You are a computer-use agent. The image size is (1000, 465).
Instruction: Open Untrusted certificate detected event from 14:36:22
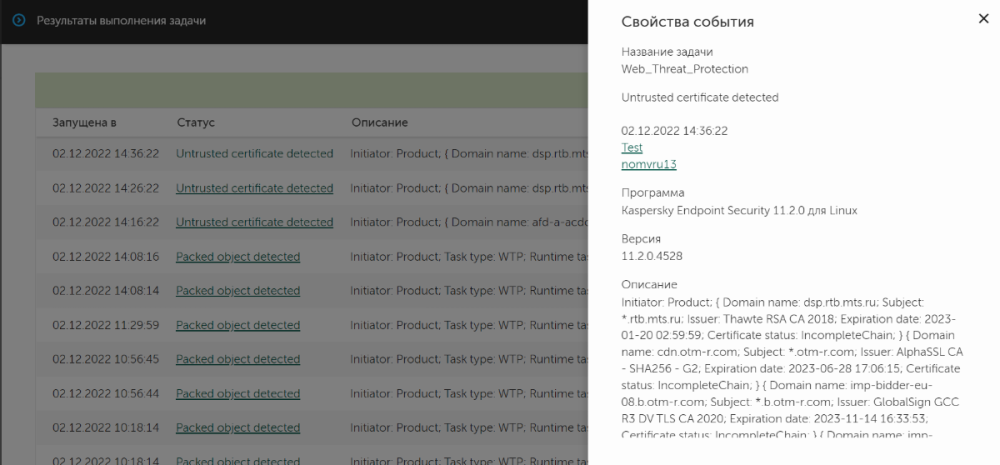[254, 154]
